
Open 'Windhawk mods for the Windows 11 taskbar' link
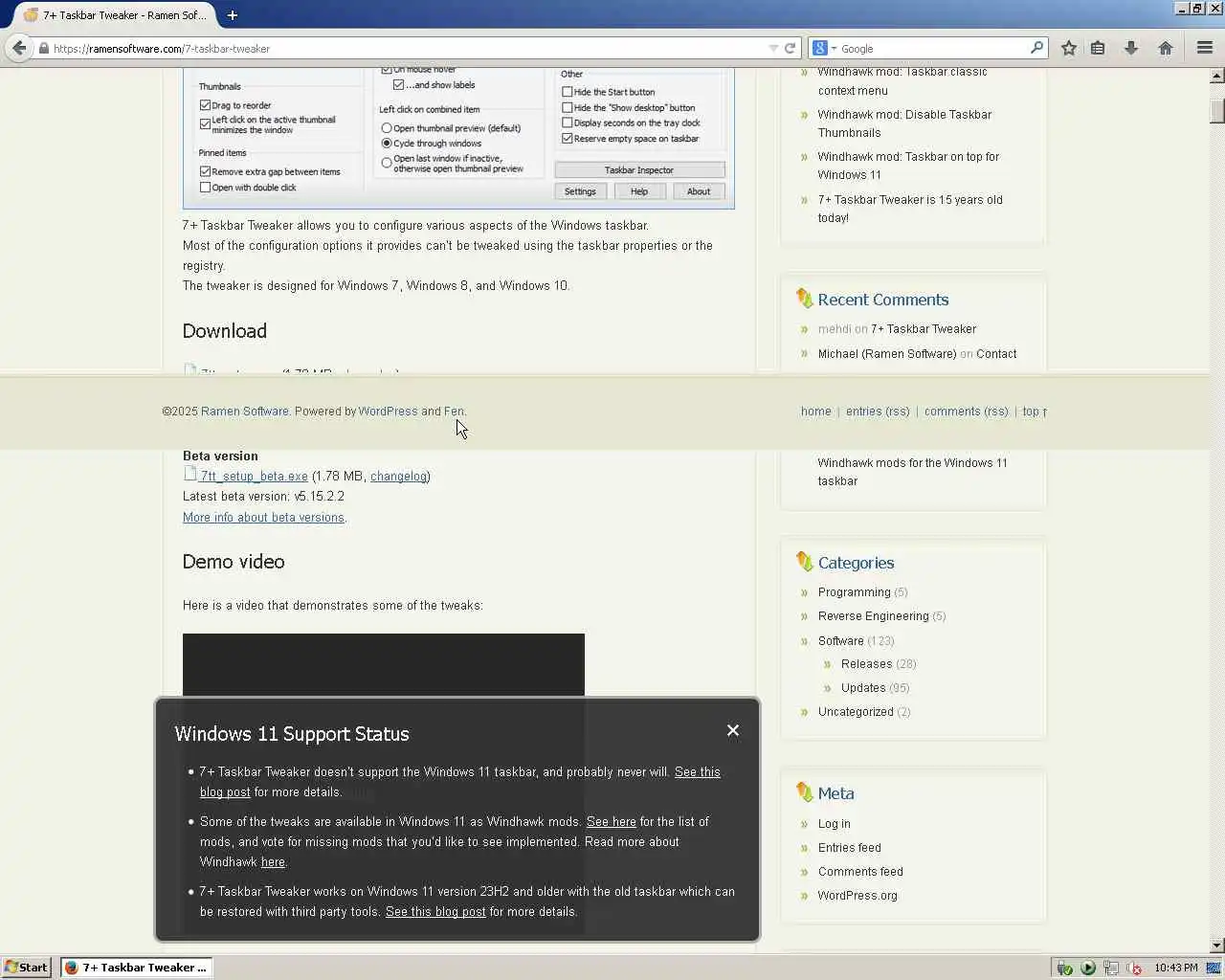tap(912, 472)
